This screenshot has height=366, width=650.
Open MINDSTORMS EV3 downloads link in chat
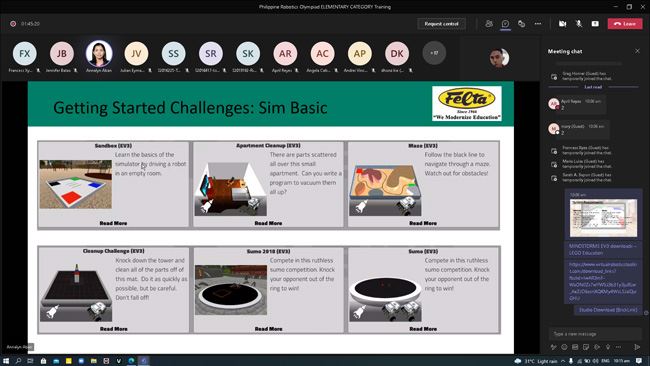[603, 249]
